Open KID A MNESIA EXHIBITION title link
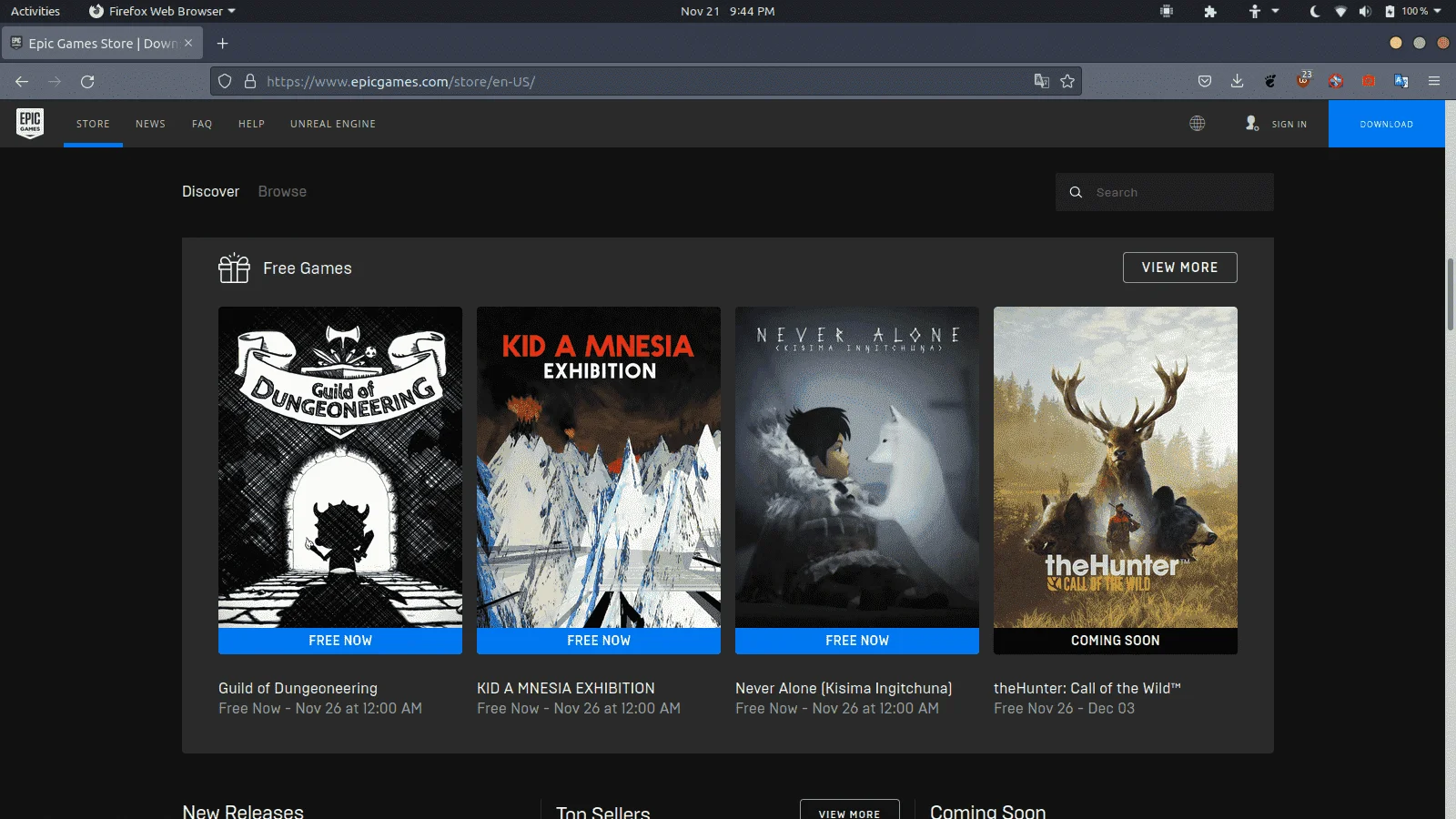Screen dimensions: 1456x819 point(566,688)
